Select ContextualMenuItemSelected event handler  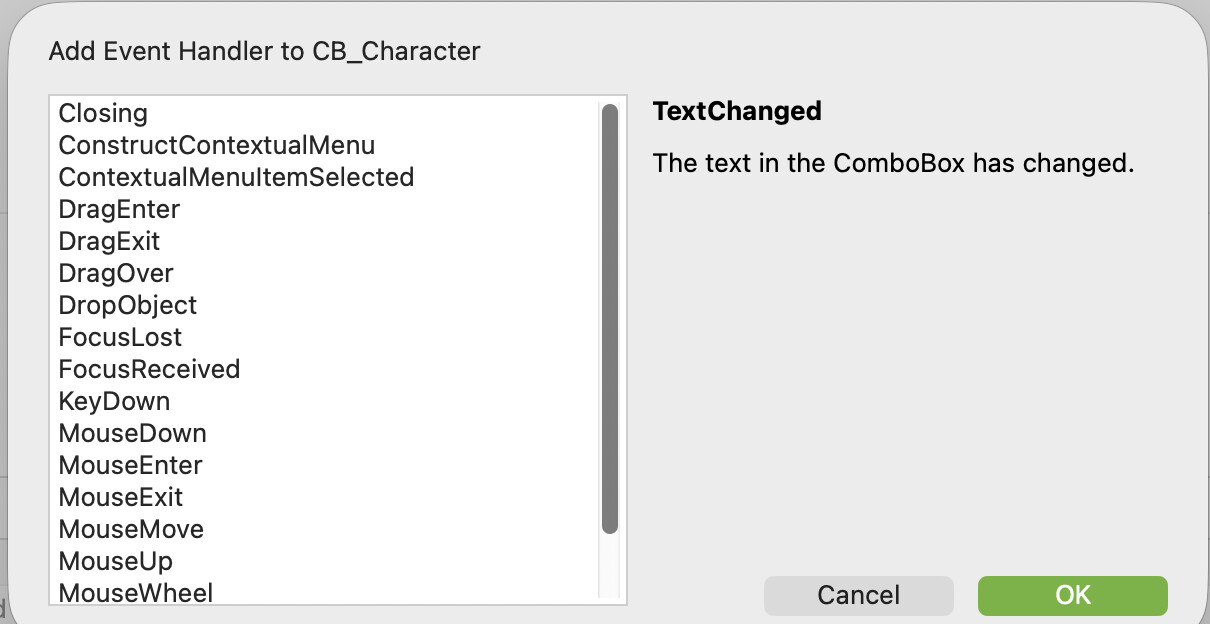tap(236, 177)
